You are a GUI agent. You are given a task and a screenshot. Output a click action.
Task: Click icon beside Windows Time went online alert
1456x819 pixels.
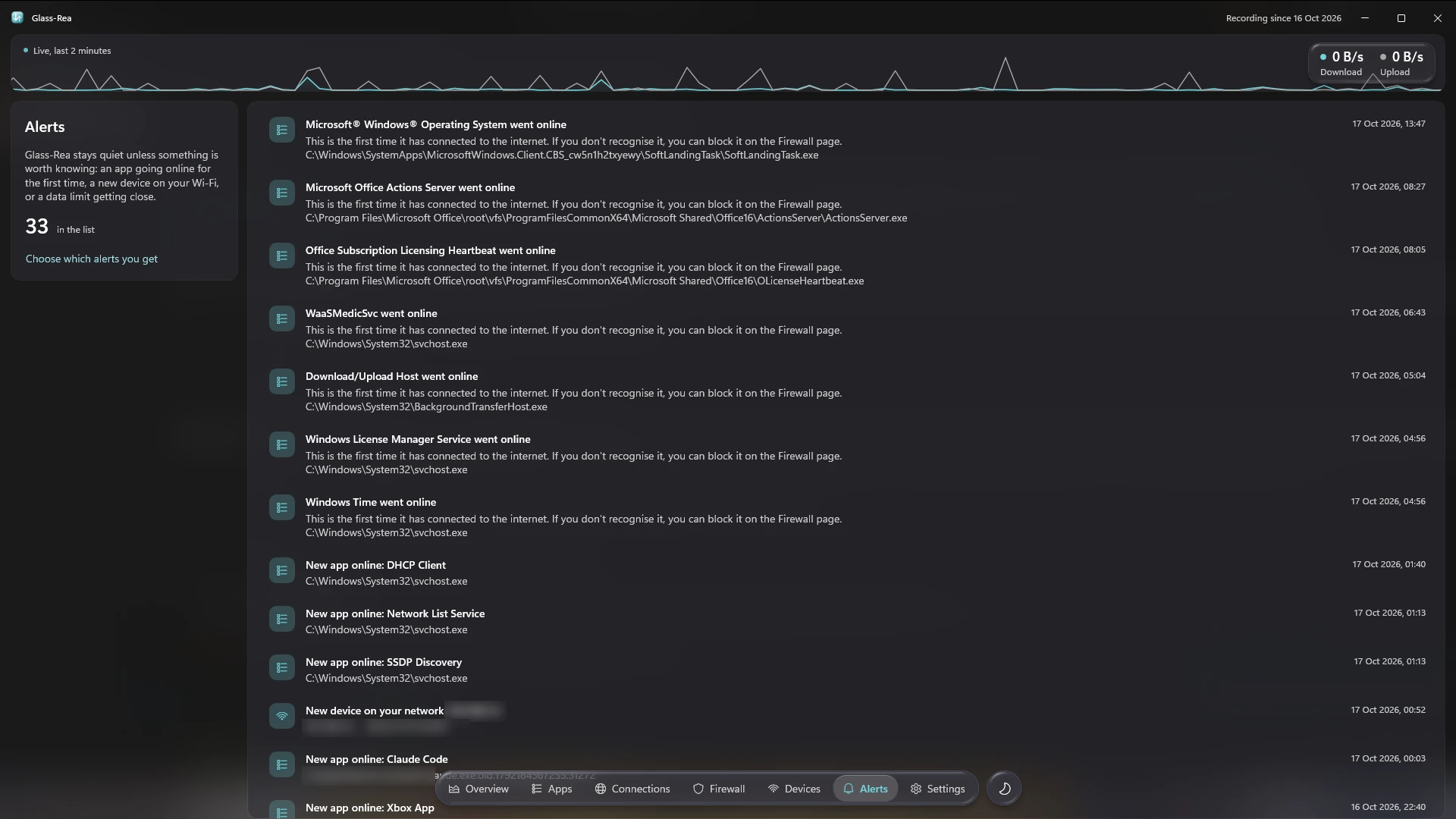pyautogui.click(x=282, y=507)
